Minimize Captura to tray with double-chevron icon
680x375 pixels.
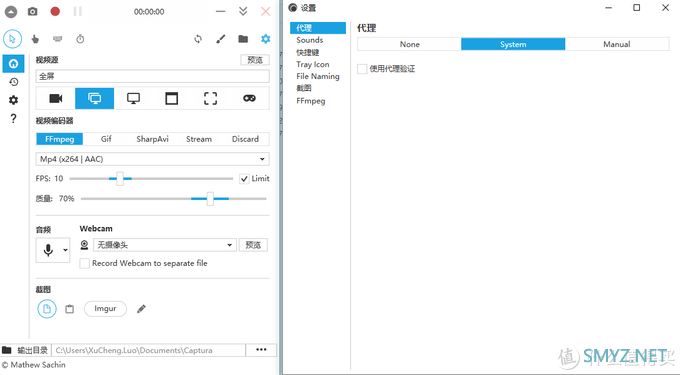tap(243, 11)
